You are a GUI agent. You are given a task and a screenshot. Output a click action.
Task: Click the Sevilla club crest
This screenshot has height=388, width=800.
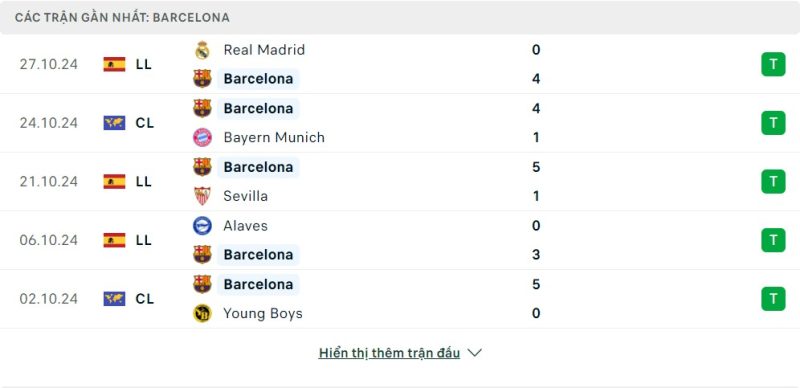click(202, 196)
